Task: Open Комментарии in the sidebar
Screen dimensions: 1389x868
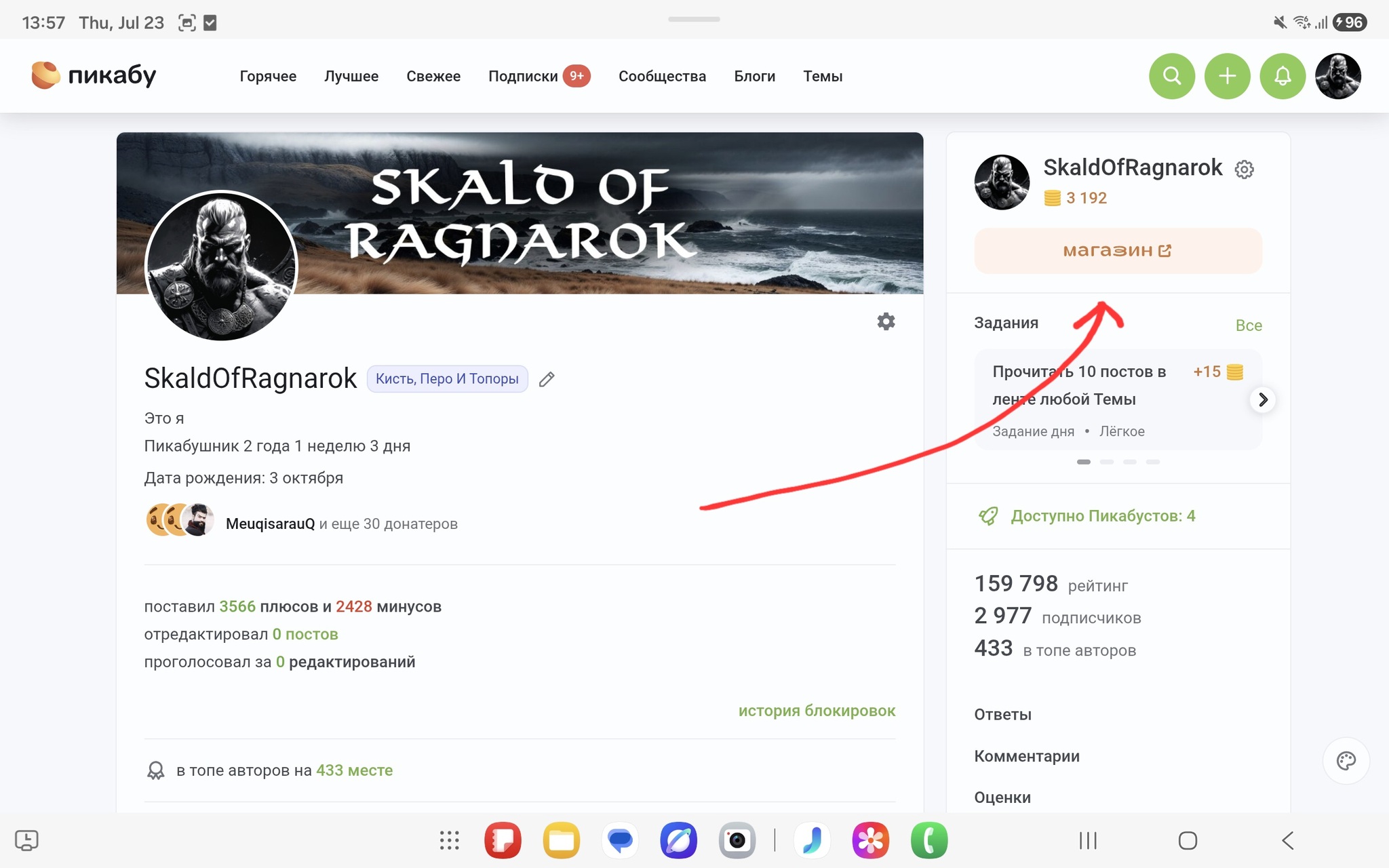Action: point(1027,756)
